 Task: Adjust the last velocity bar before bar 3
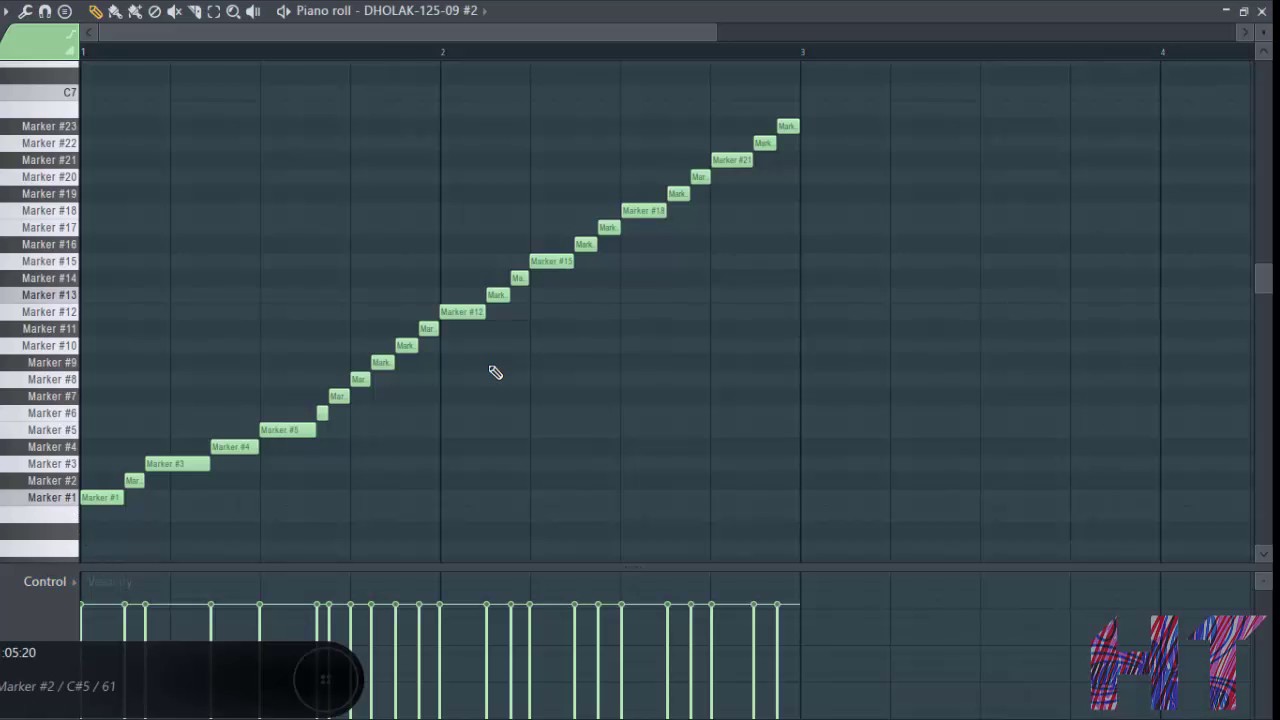click(x=777, y=660)
